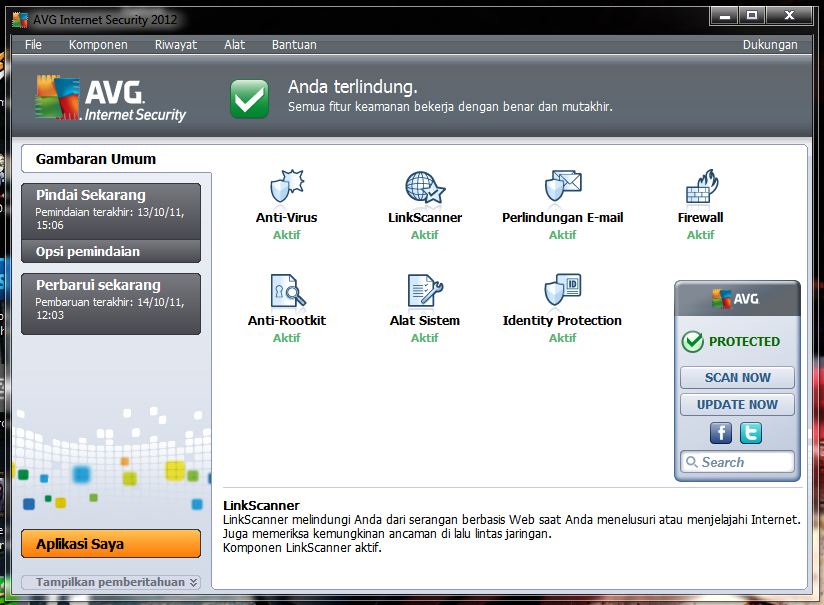Click Aktif status under Perlindungan E-mail
824x605 pixels.
coord(563,234)
